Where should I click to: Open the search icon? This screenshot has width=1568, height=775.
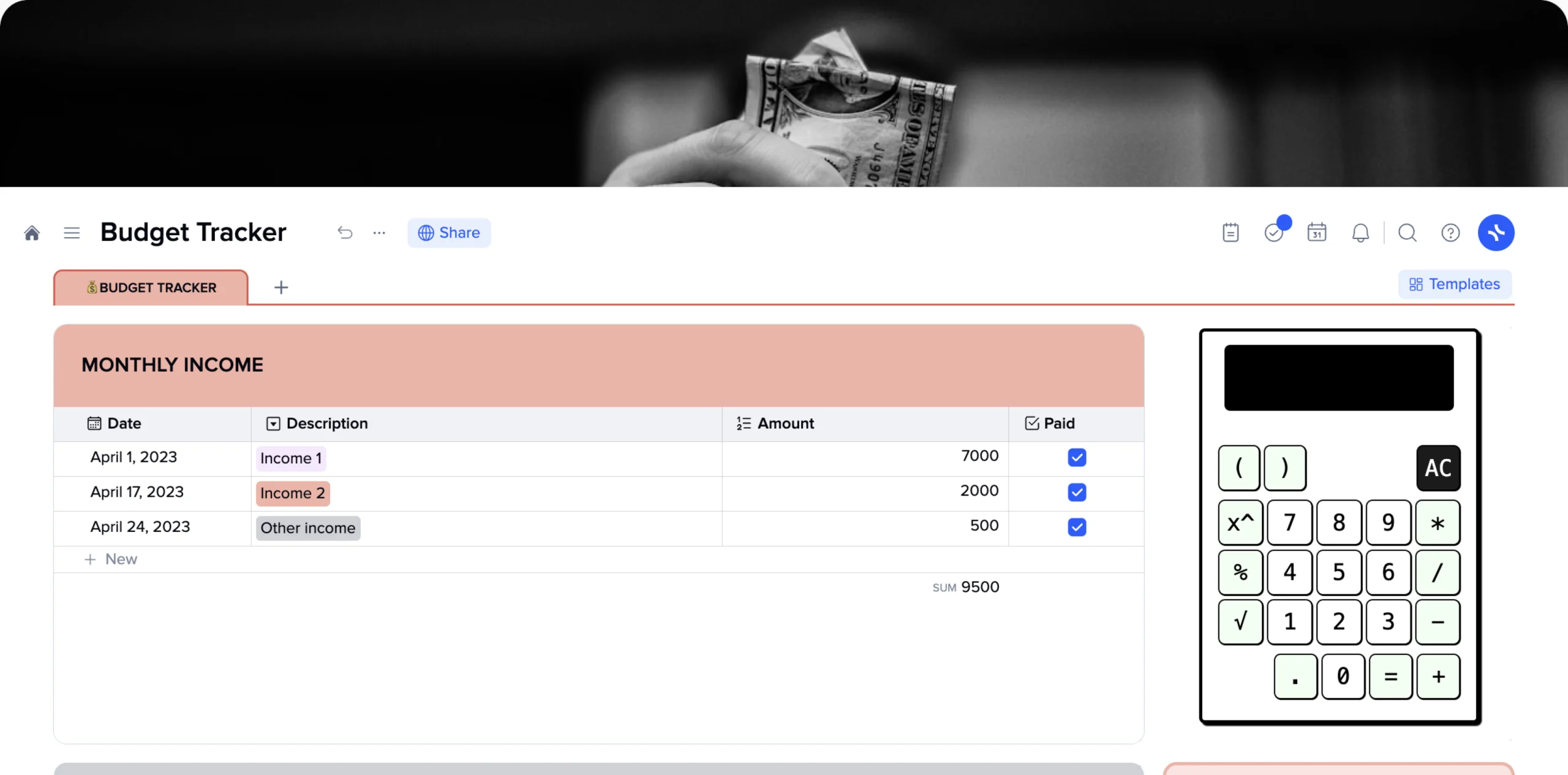(1407, 232)
